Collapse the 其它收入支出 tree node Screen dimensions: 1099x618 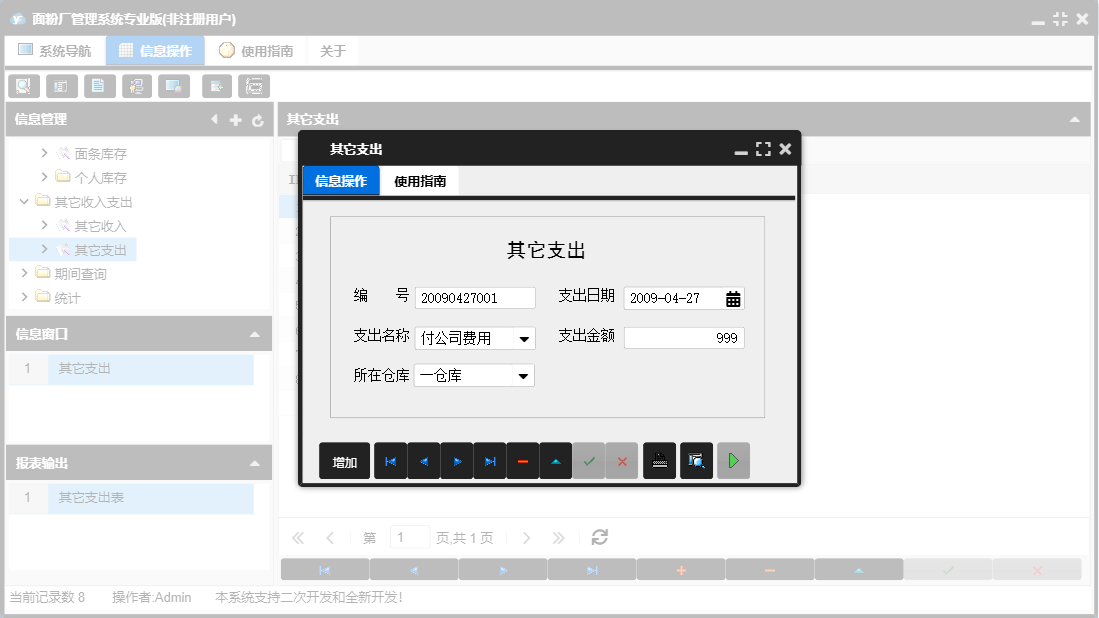click(23, 200)
